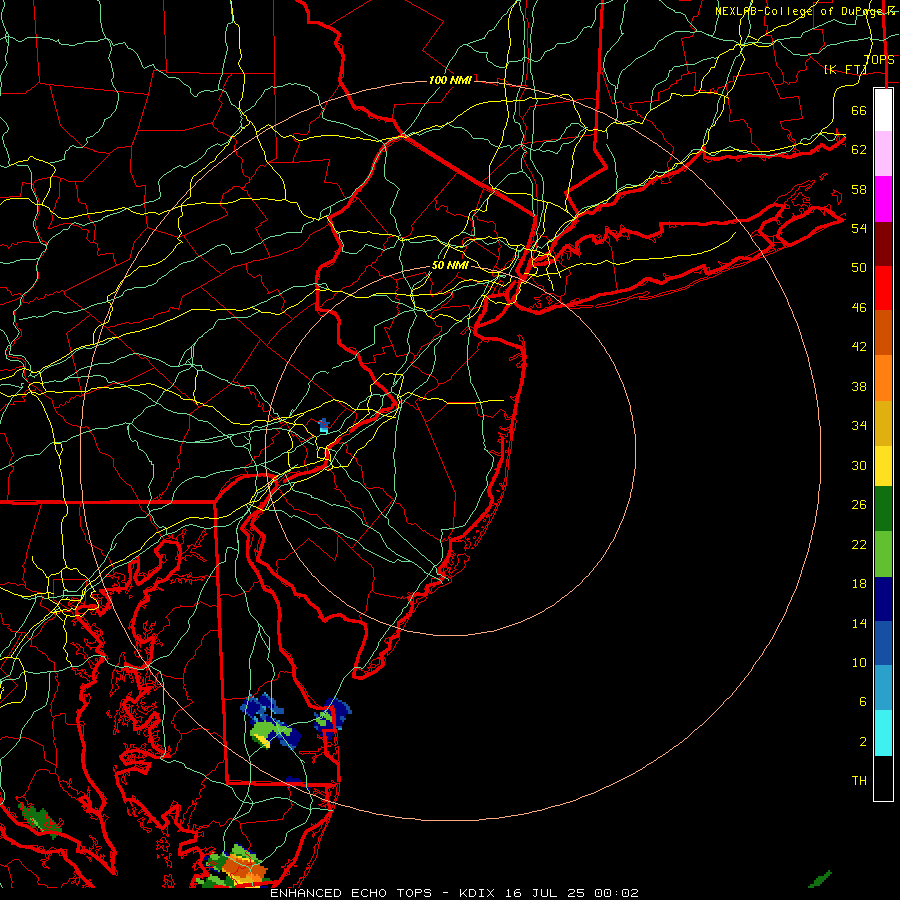Click the '46' legend value
900x900 pixels.
click(x=859, y=308)
